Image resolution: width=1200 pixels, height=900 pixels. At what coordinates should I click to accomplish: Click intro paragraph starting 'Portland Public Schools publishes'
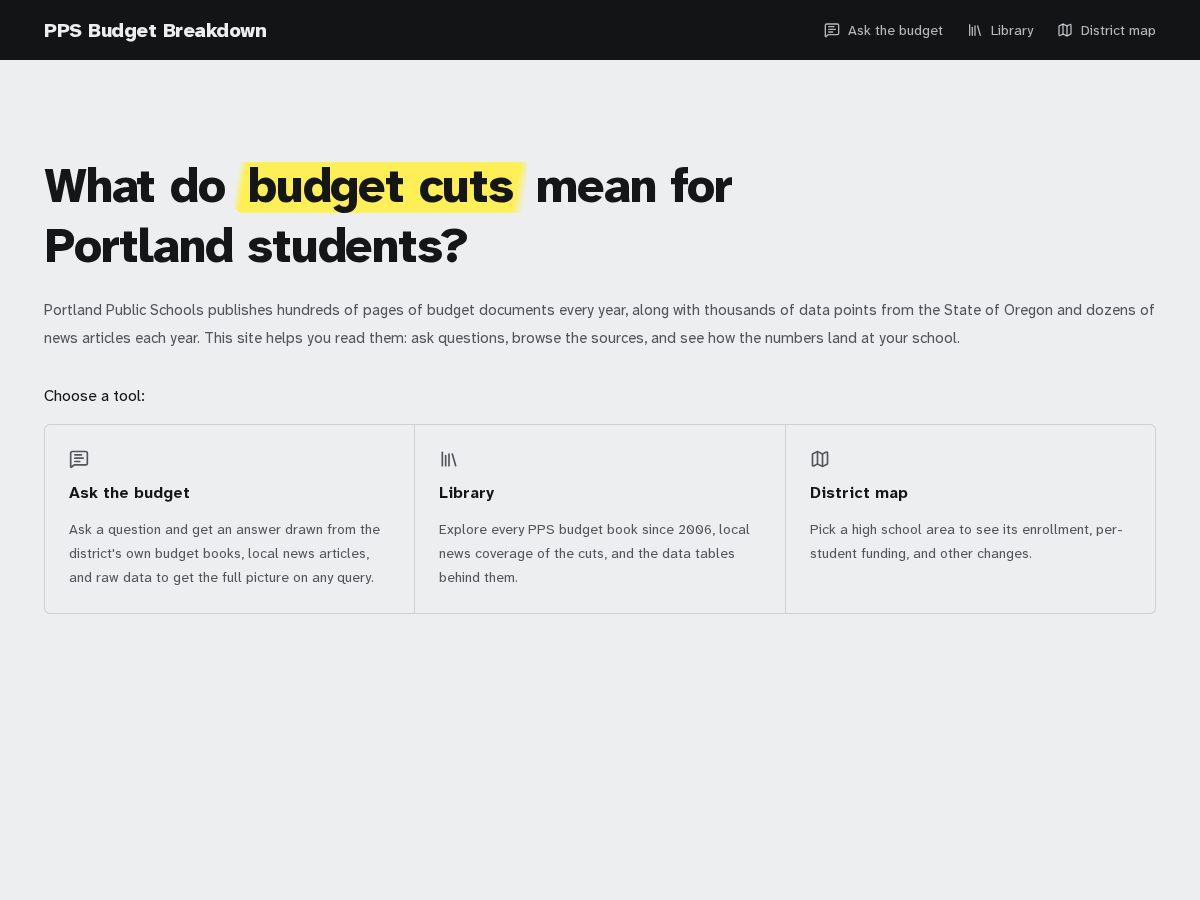(x=600, y=324)
